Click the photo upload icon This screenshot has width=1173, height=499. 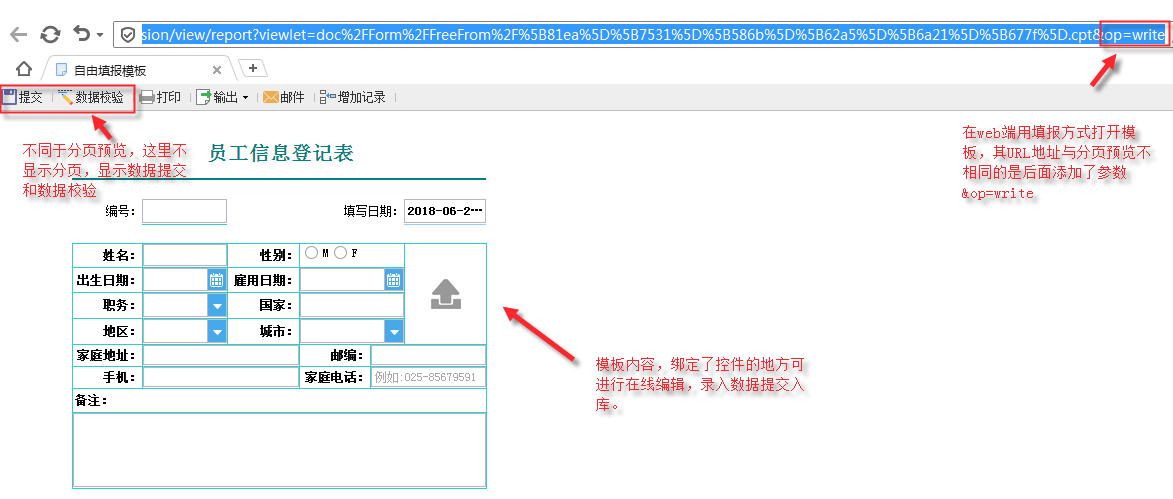click(446, 295)
